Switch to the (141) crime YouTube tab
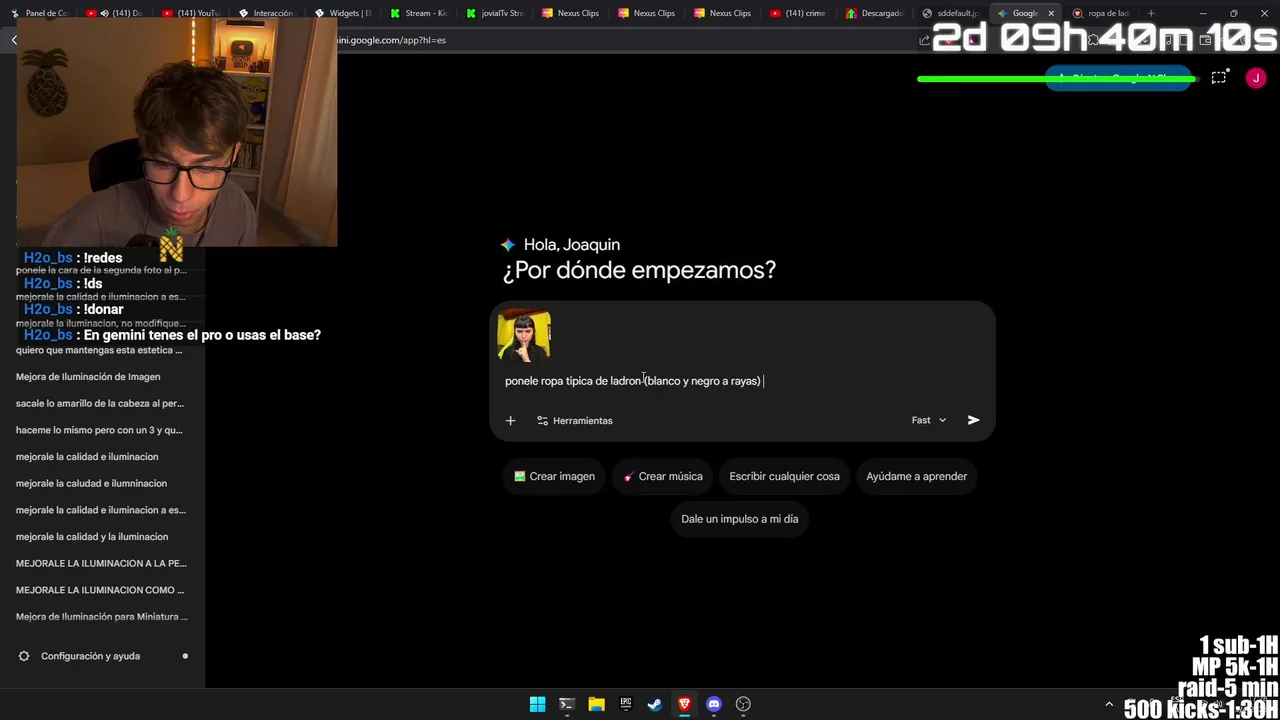The image size is (1280, 720). 799,13
